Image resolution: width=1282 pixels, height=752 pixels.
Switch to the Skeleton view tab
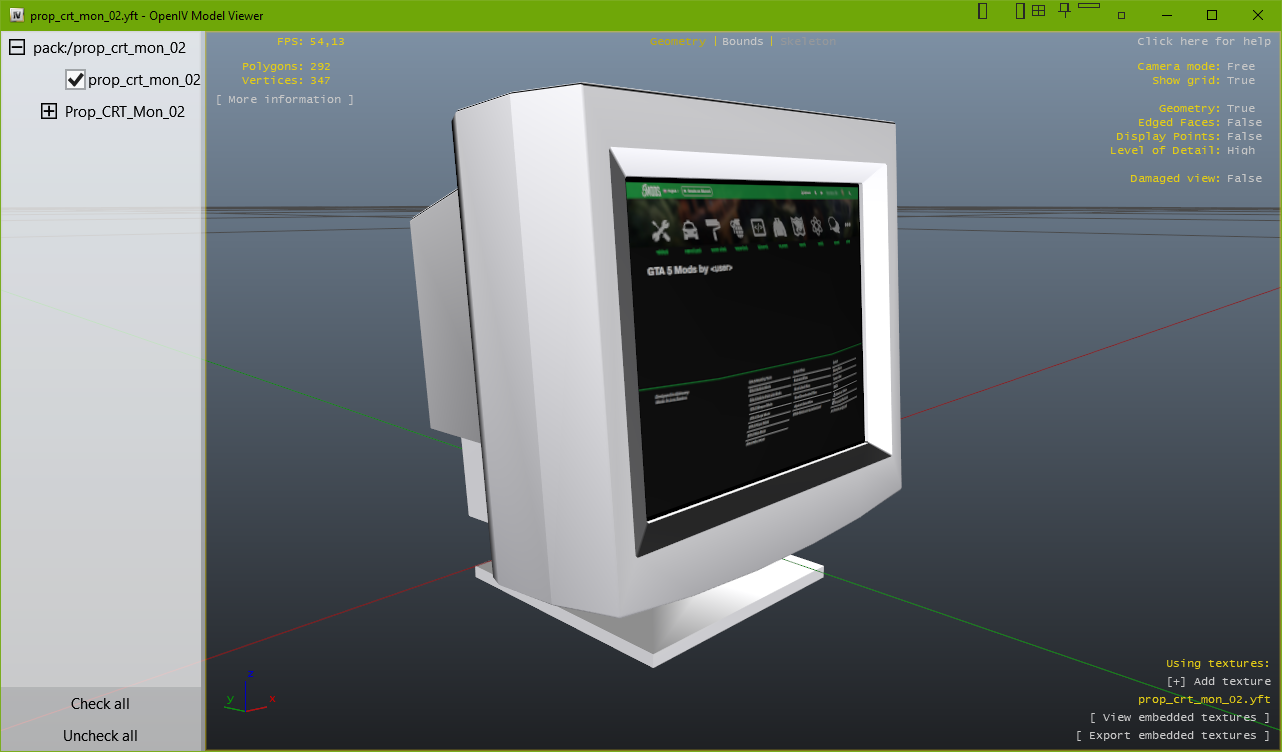coord(808,41)
